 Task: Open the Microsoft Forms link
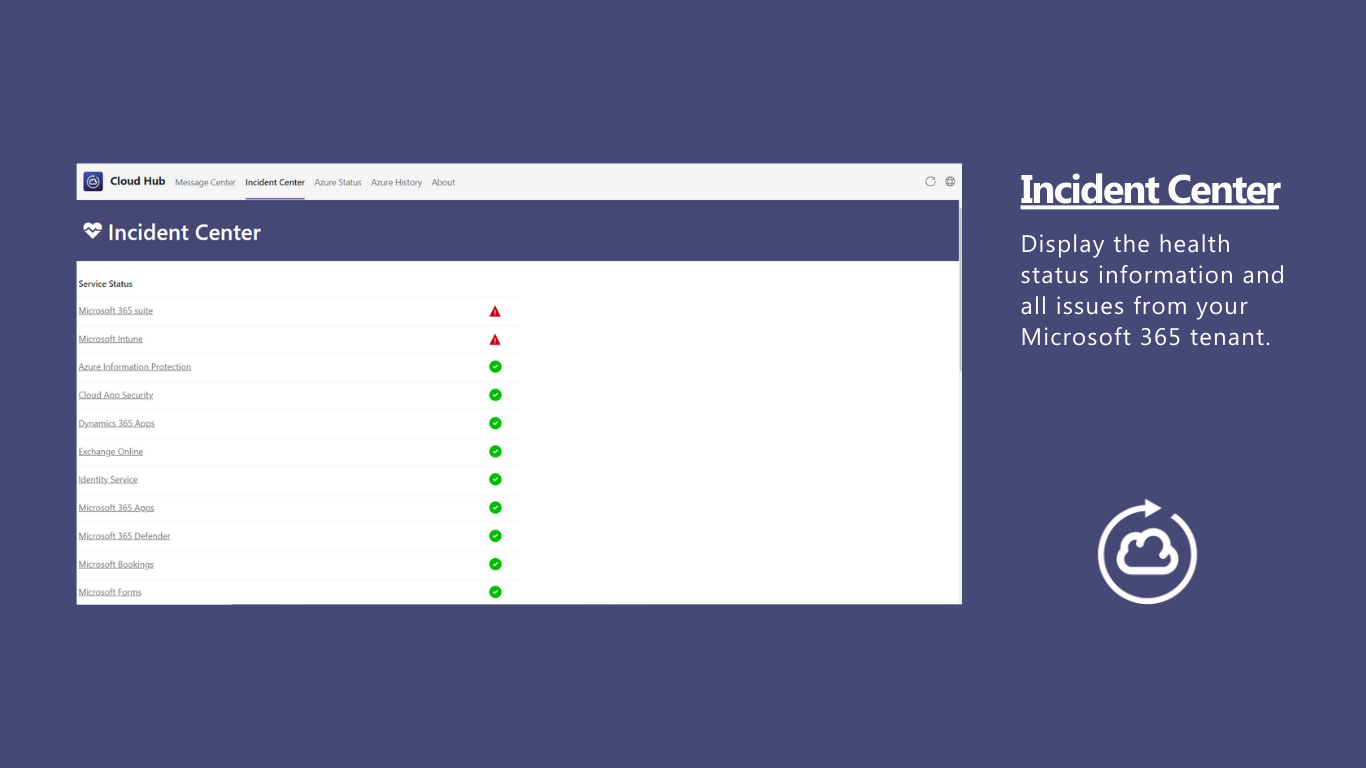tap(110, 592)
